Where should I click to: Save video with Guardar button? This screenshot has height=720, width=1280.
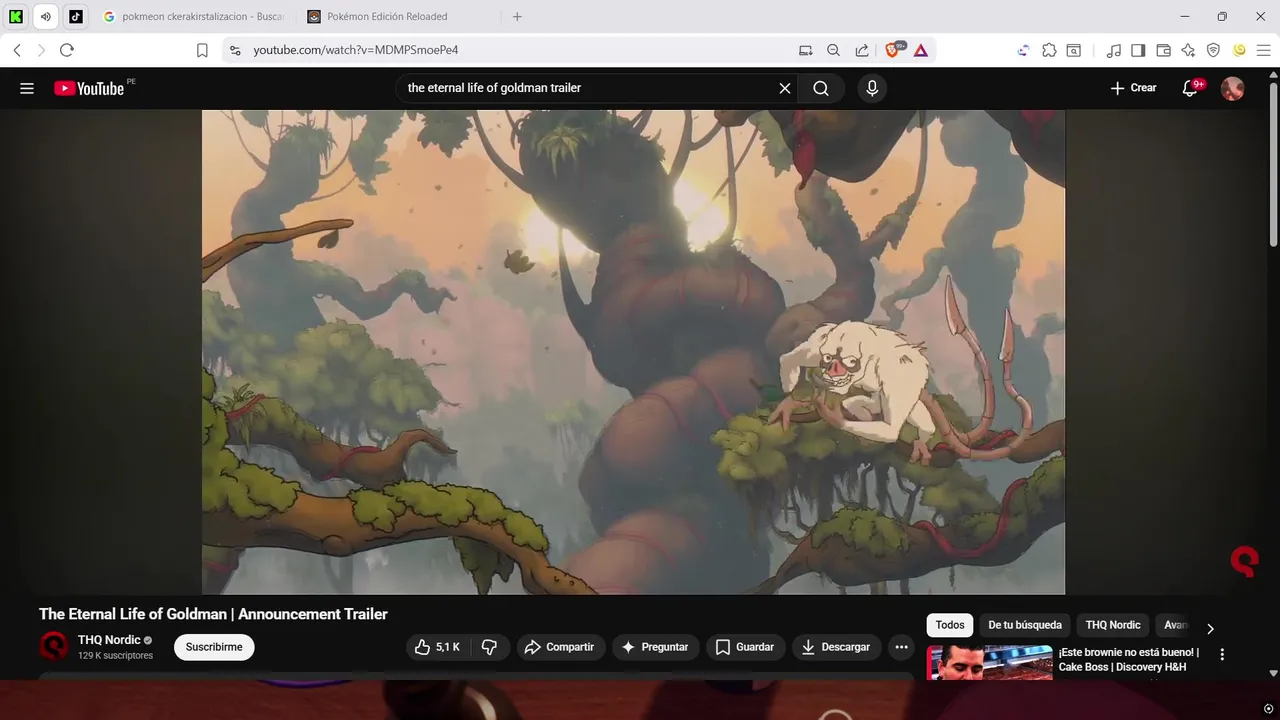pyautogui.click(x=744, y=647)
